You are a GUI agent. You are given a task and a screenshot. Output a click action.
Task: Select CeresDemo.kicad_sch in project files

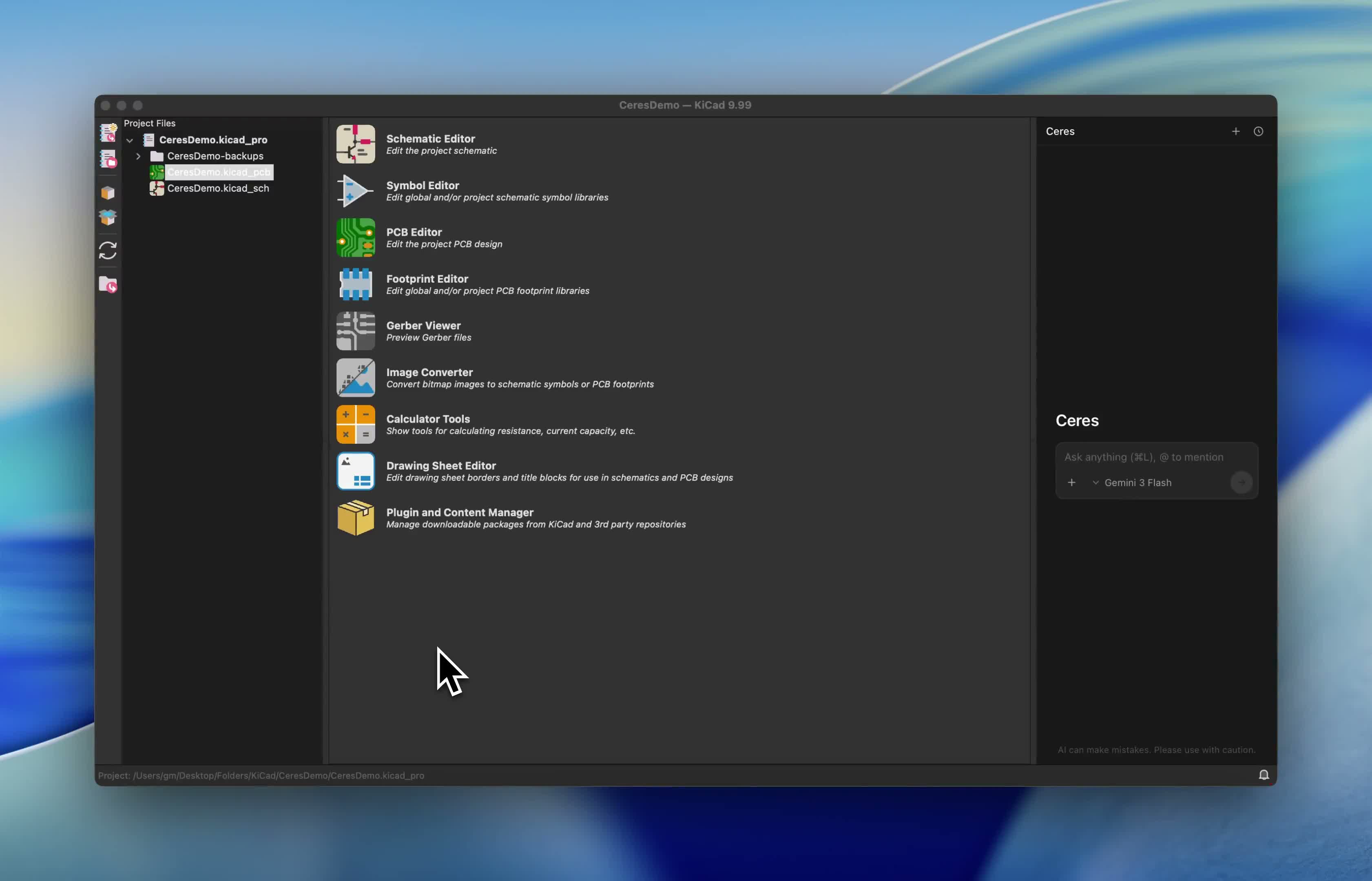(217, 188)
